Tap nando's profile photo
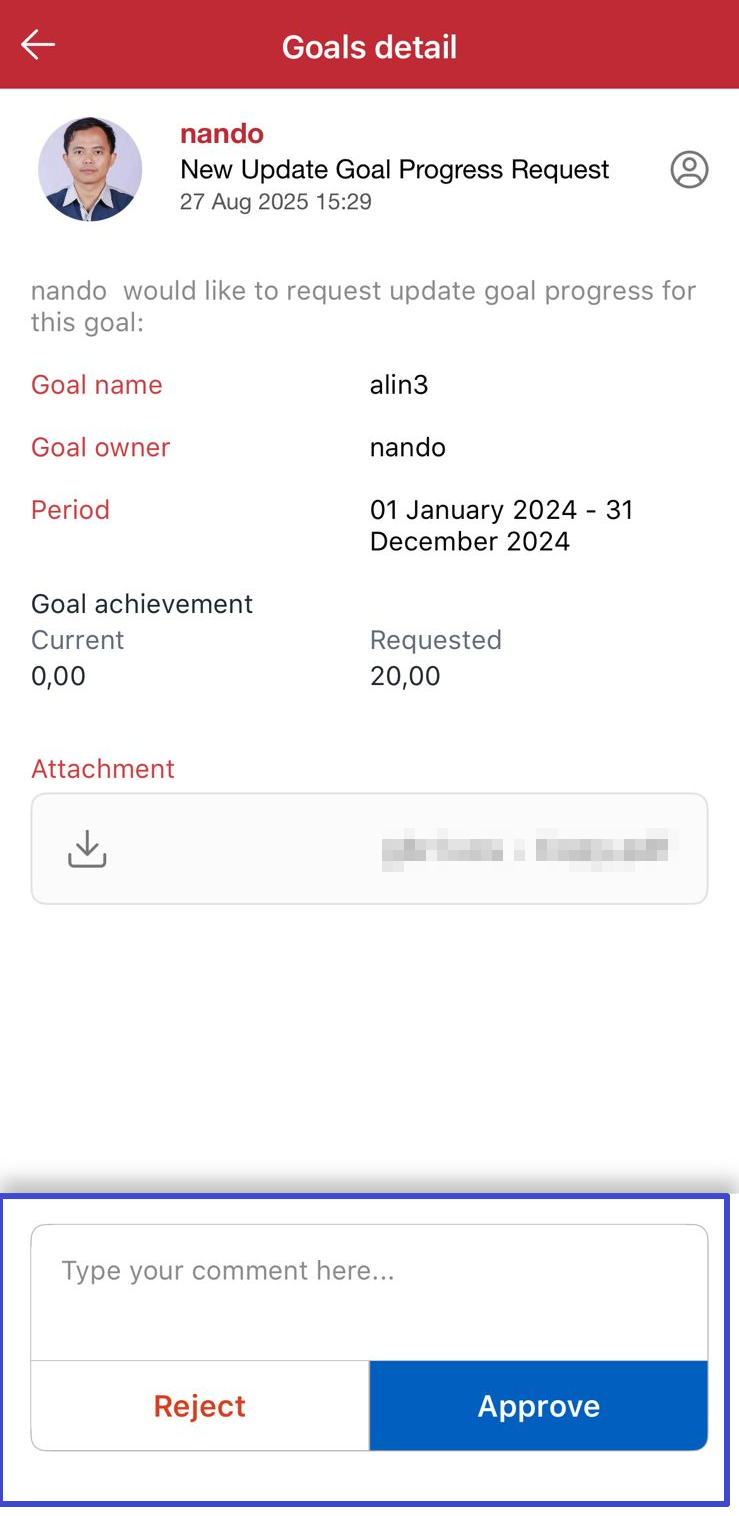739x1516 pixels. pyautogui.click(x=90, y=169)
